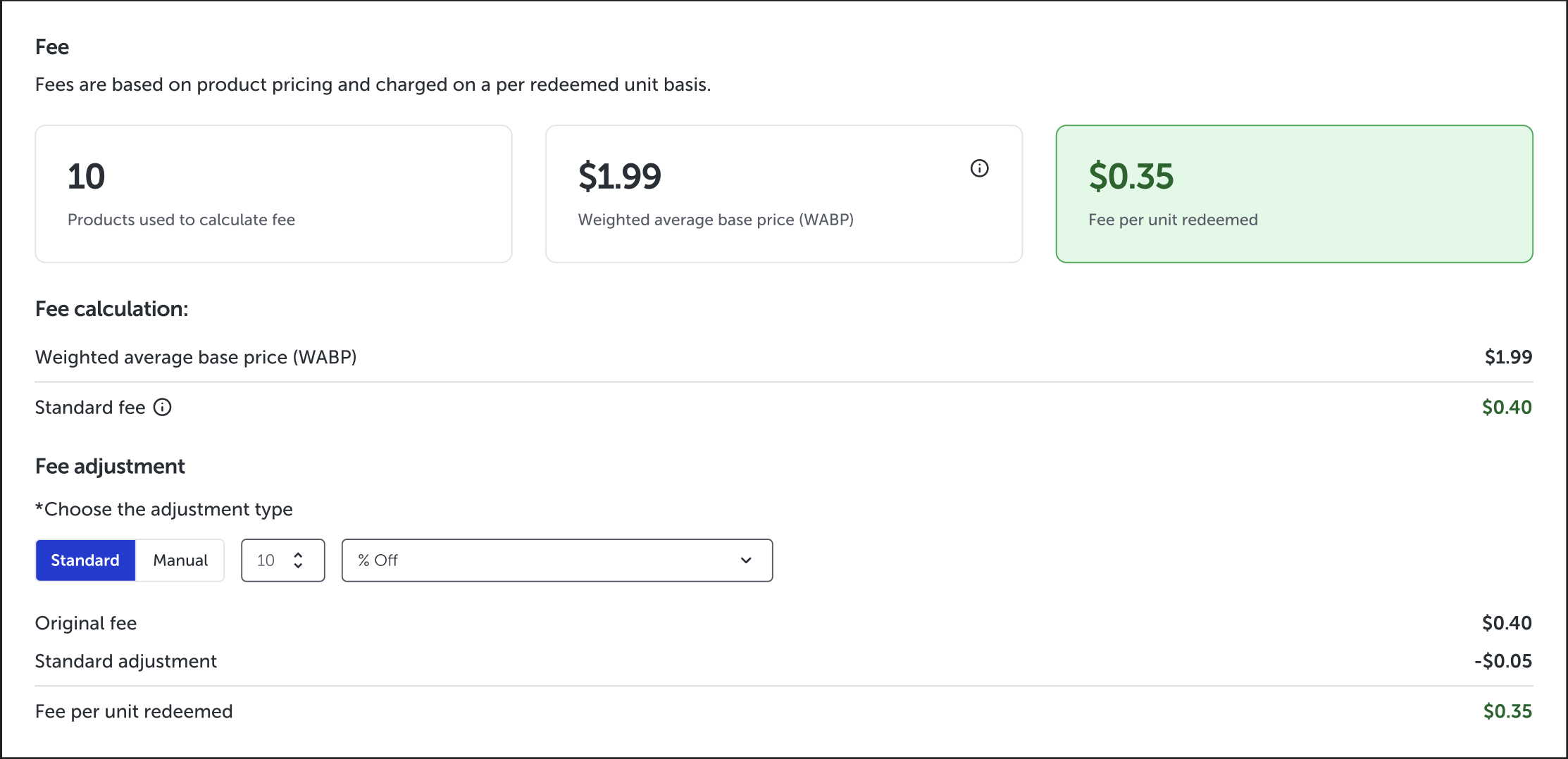Click the info icon in the WABP card
Image resolution: width=1568 pixels, height=759 pixels.
point(979,168)
